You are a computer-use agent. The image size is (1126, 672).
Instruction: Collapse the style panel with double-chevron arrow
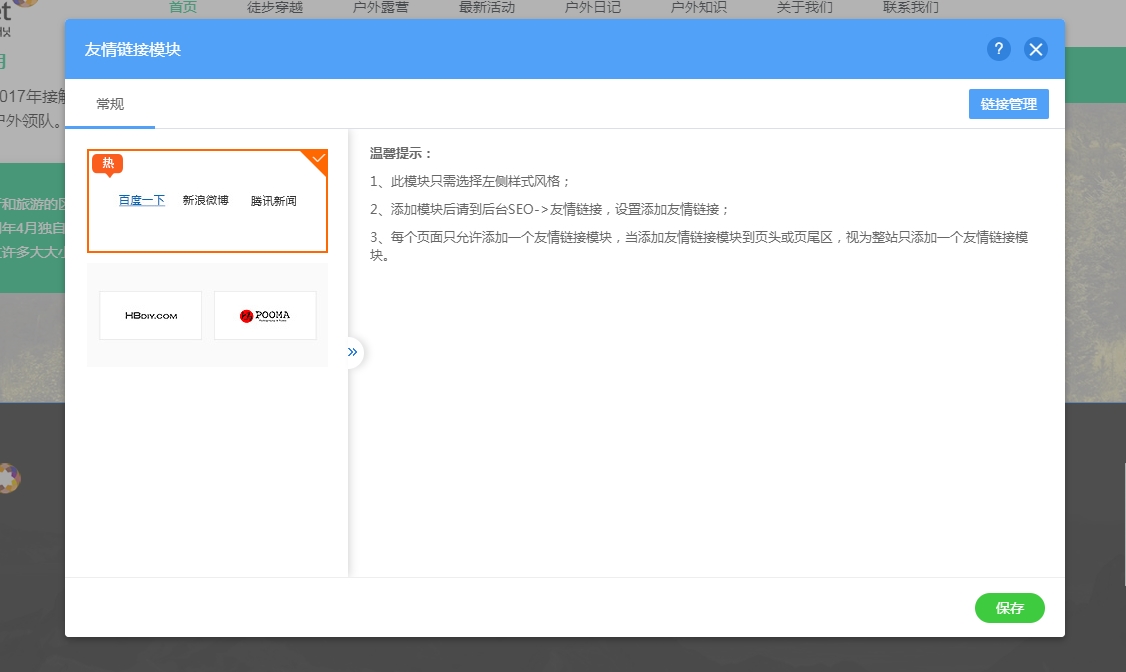click(352, 352)
